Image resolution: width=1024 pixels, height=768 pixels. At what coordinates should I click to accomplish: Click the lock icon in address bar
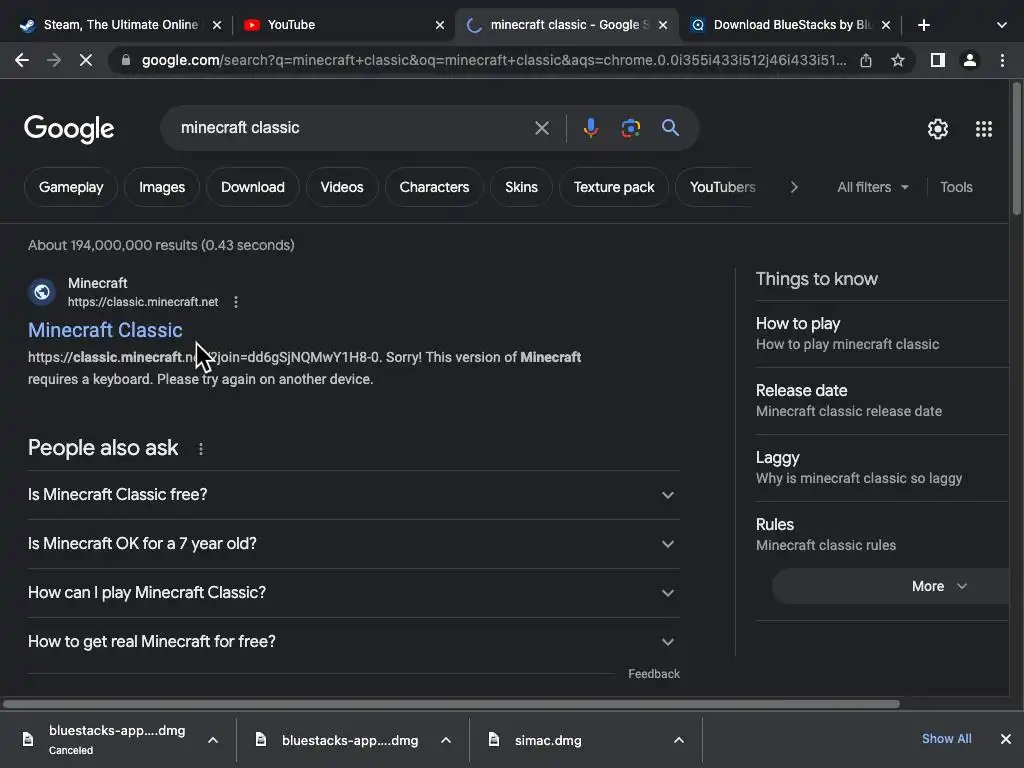pyautogui.click(x=126, y=61)
